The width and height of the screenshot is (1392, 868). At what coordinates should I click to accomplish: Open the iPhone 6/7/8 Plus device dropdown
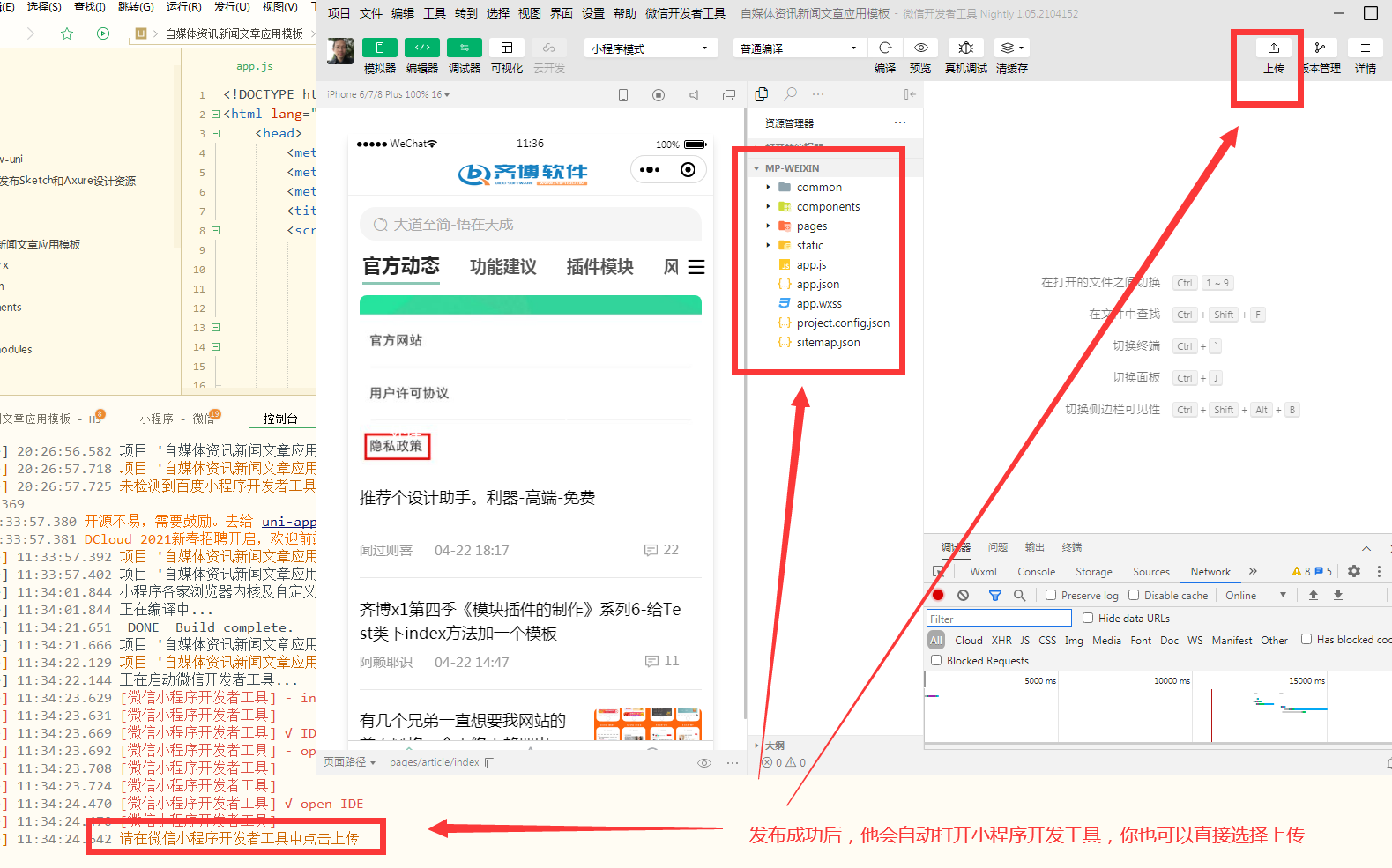coord(389,94)
